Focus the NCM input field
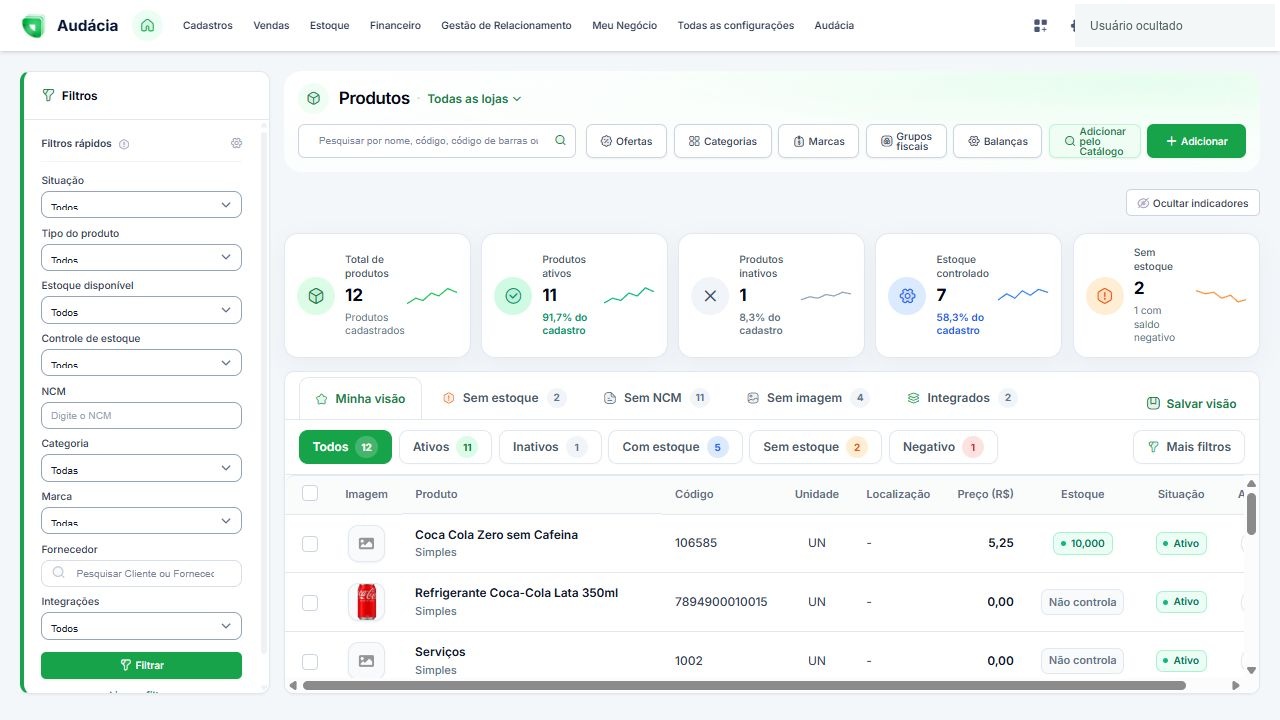This screenshot has height=720, width=1280. pyautogui.click(x=141, y=415)
